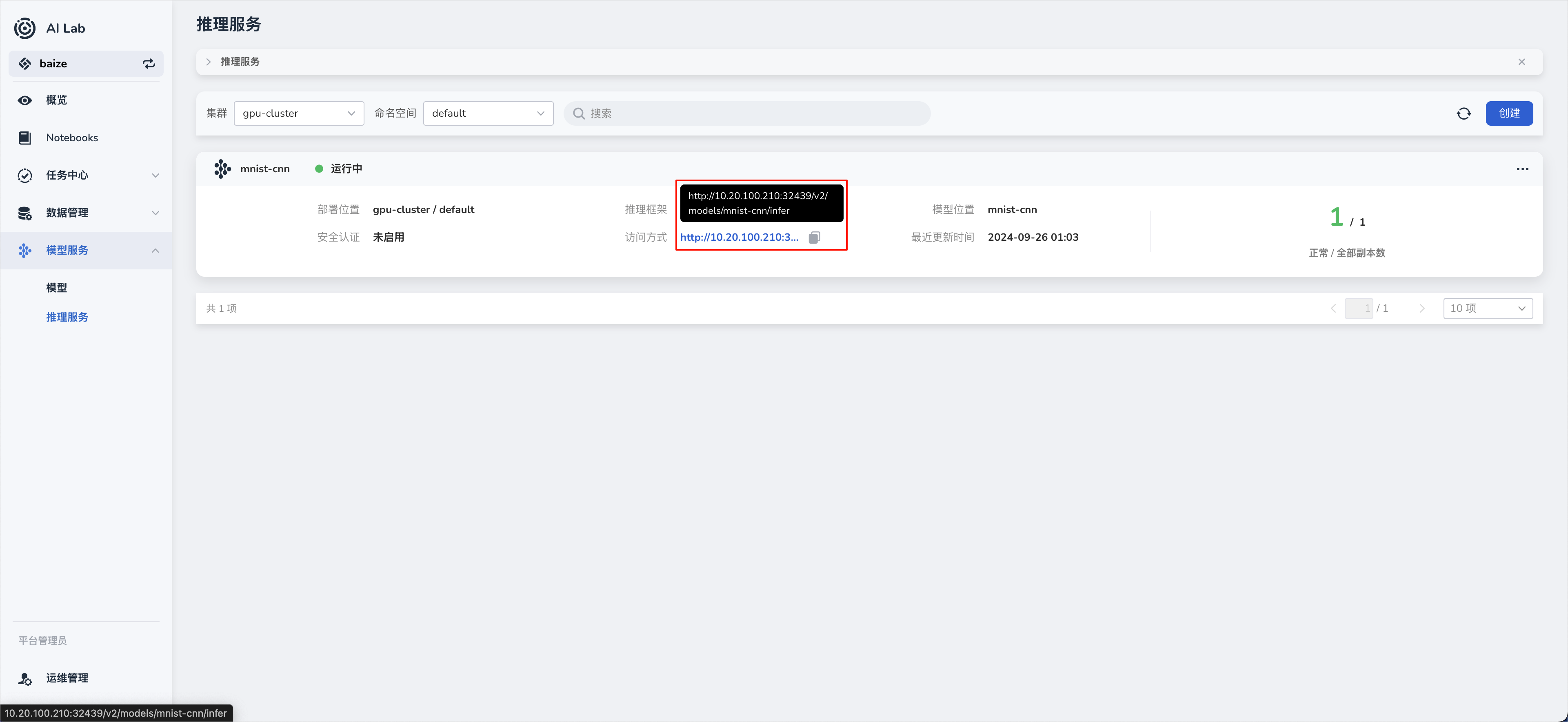The height and width of the screenshot is (722, 1568).
Task: Open the 10 项 page size dropdown
Action: tap(1488, 309)
